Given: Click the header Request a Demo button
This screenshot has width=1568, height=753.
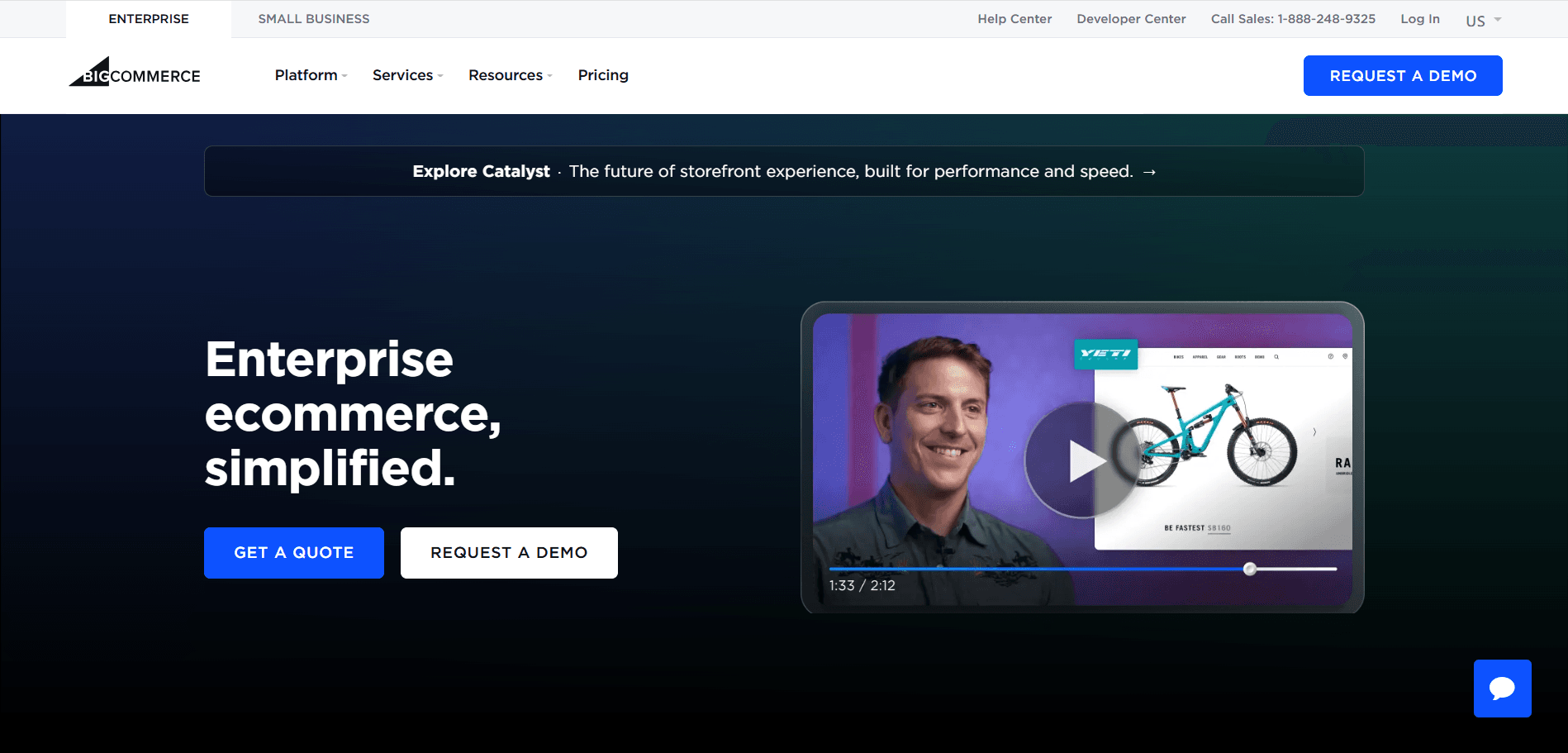Looking at the screenshot, I should coord(1403,75).
